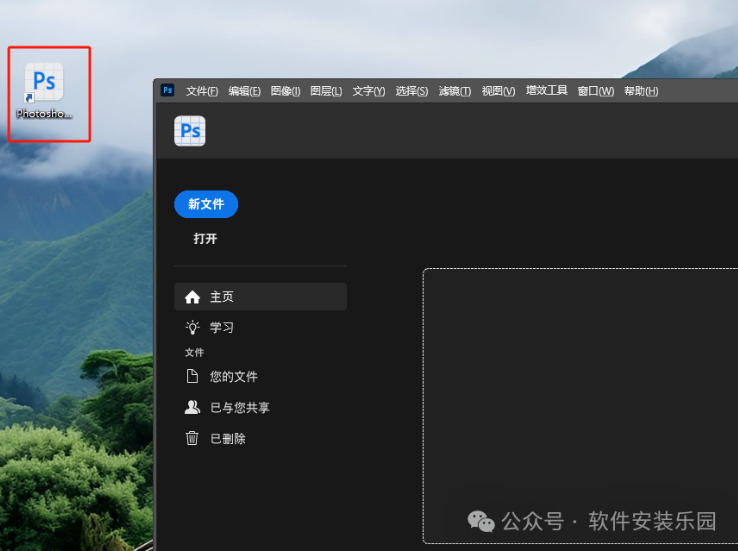Screen dimensions: 738x551
Task: Open the 学习 lightbulb item
Action: 221,327
